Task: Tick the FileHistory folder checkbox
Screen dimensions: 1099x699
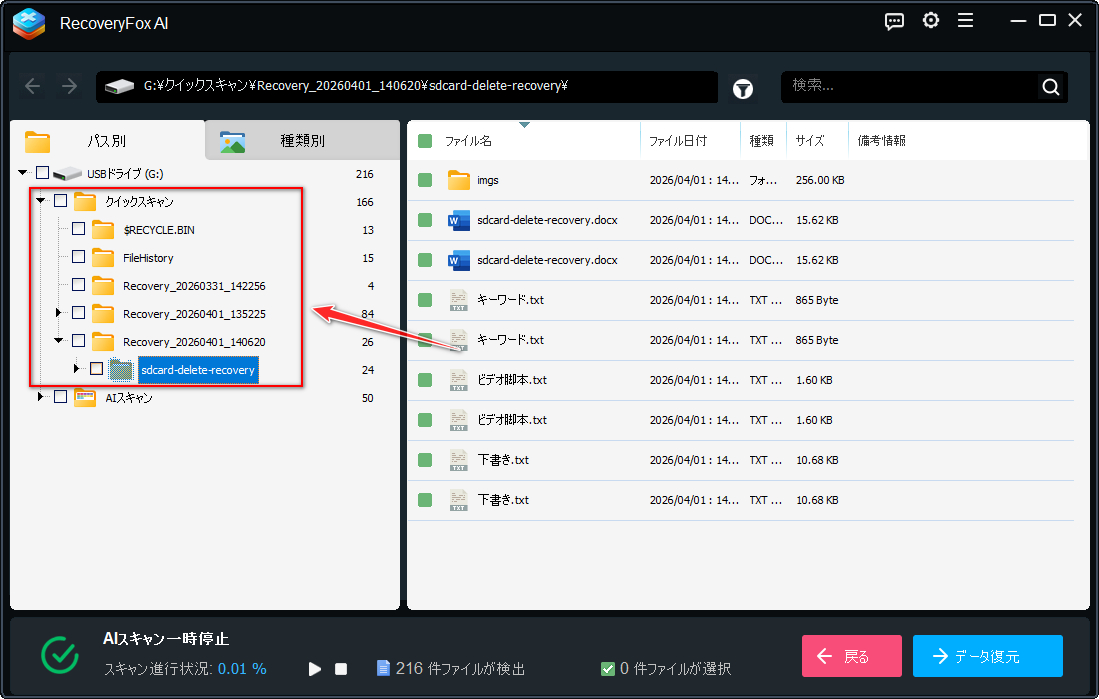Action: pyautogui.click(x=78, y=257)
